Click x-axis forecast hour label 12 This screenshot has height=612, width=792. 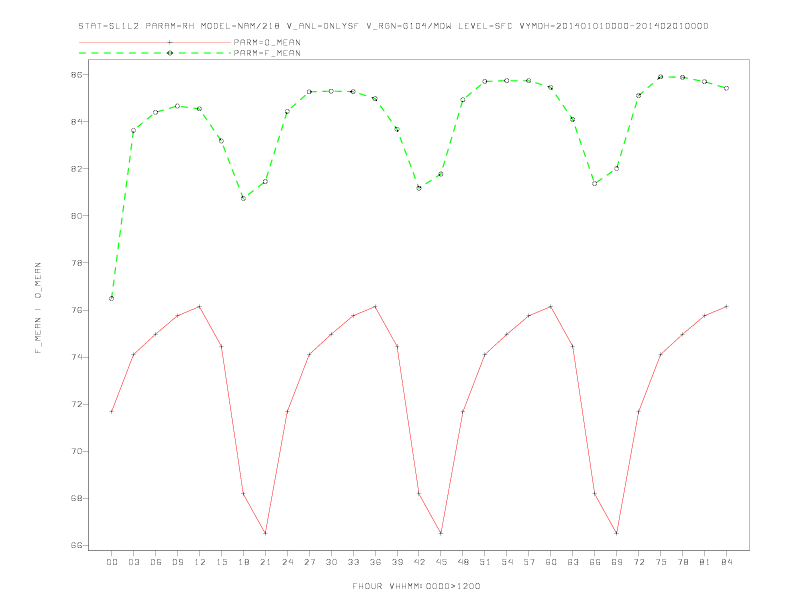coord(200,562)
